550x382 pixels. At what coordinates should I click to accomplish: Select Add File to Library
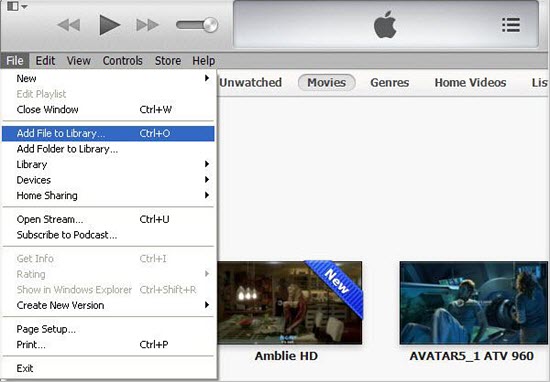pos(108,133)
